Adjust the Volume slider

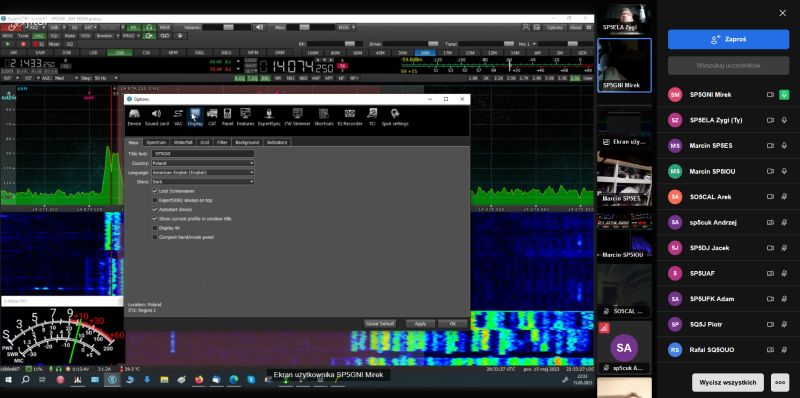point(227,28)
